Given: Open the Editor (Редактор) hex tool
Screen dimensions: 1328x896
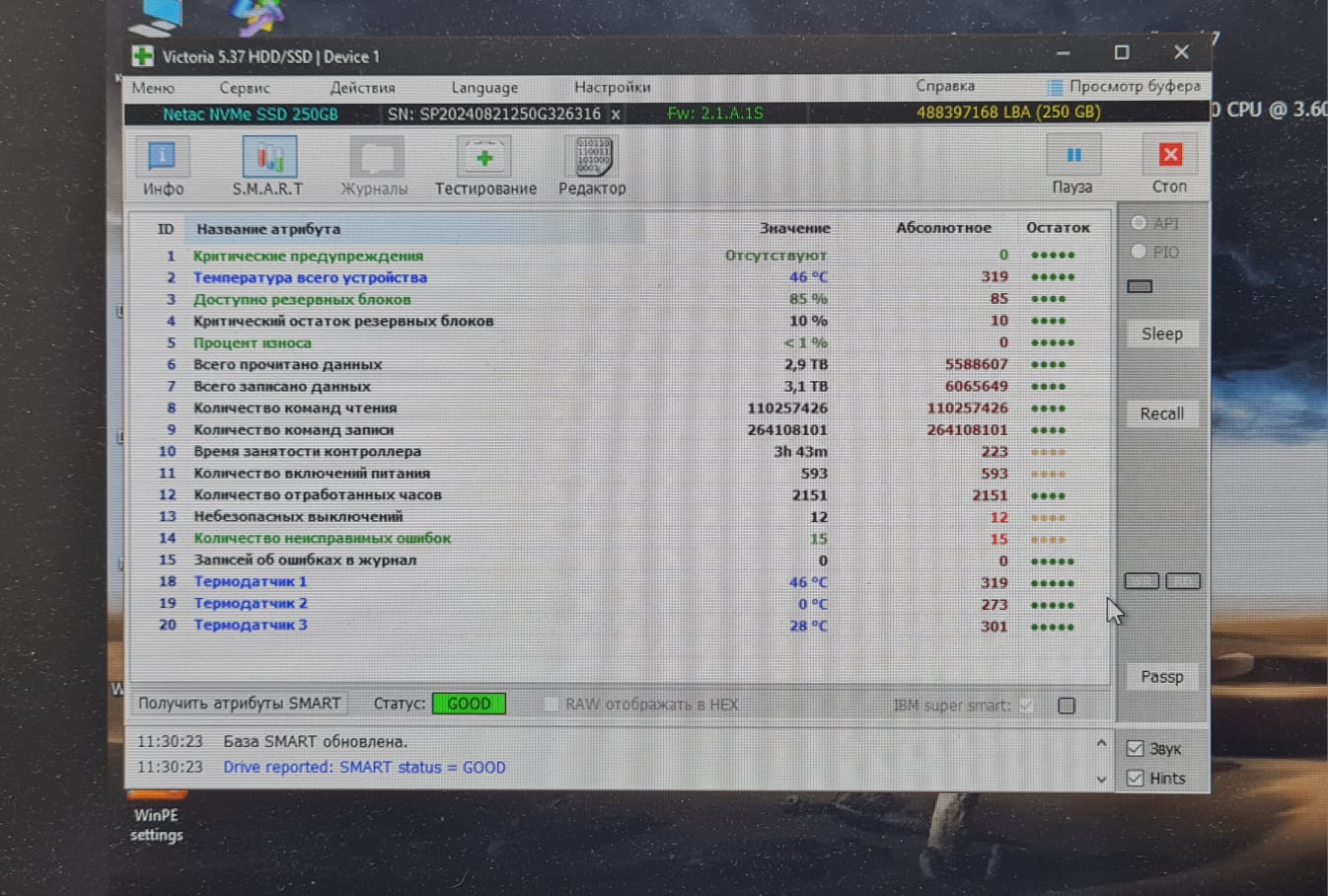Looking at the screenshot, I should [592, 158].
